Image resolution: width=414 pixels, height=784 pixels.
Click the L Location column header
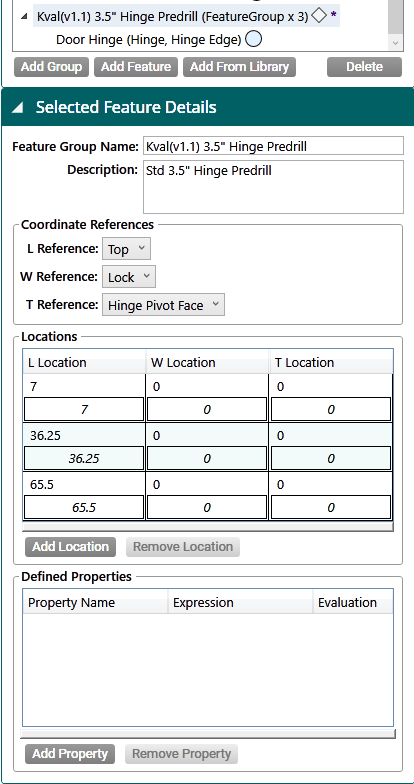84,362
